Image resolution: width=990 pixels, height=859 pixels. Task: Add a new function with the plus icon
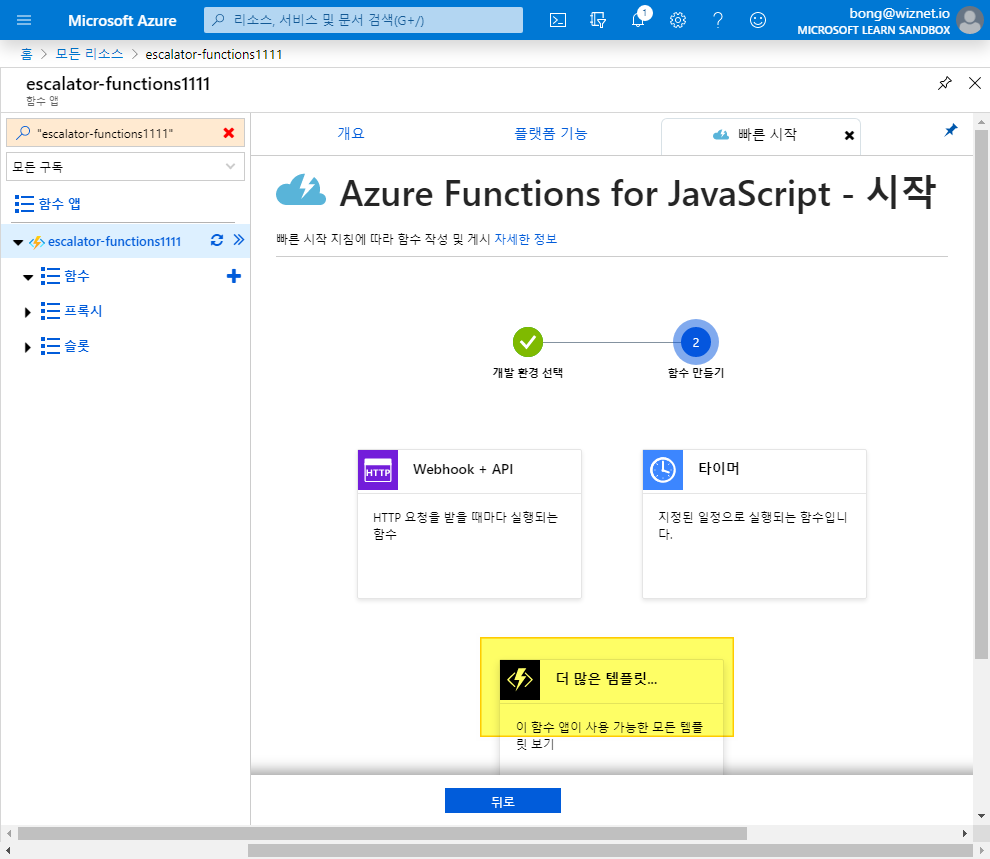(234, 276)
